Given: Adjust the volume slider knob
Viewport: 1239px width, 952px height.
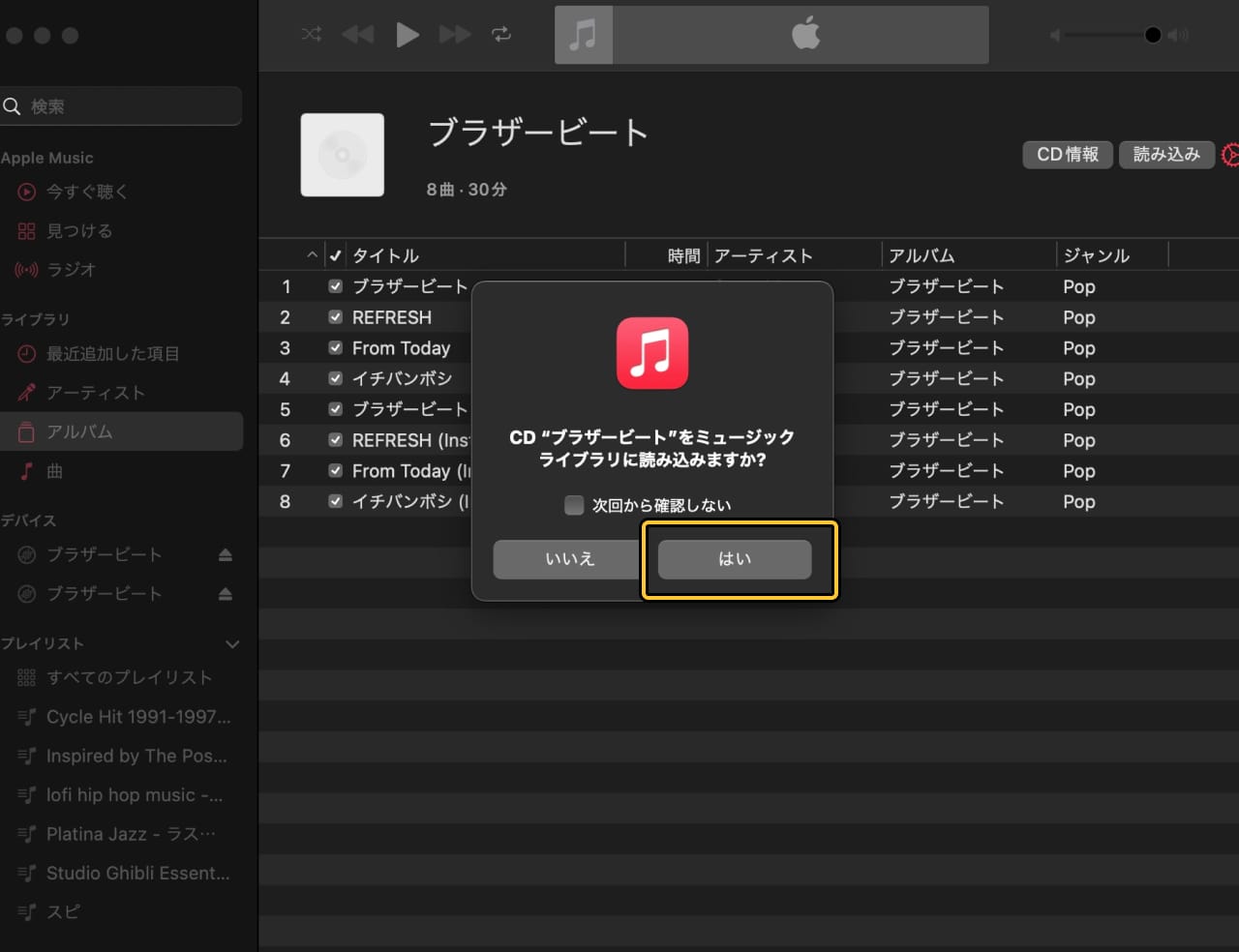Looking at the screenshot, I should click(x=1152, y=35).
